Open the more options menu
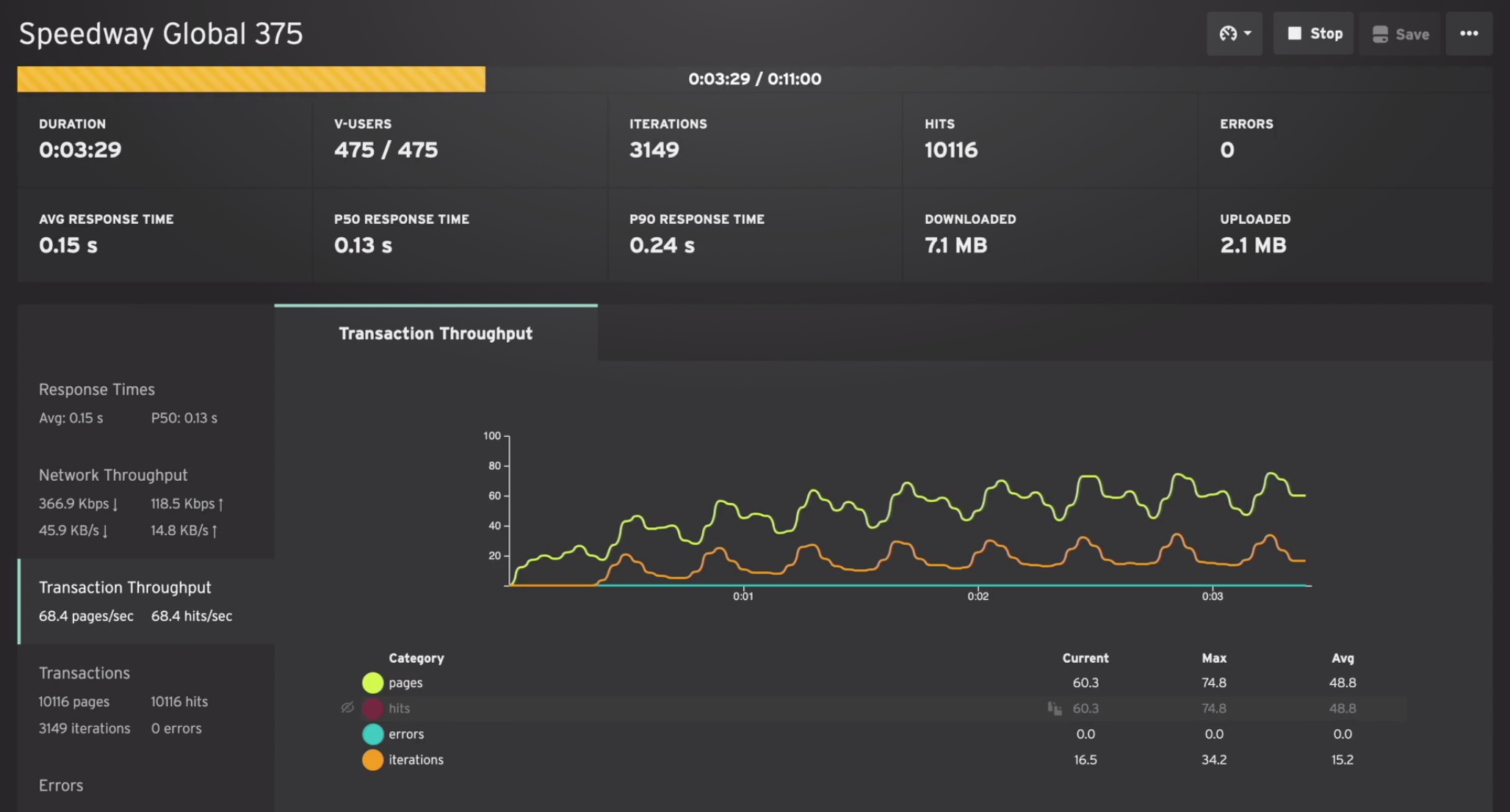The height and width of the screenshot is (812, 1510). (x=1468, y=33)
